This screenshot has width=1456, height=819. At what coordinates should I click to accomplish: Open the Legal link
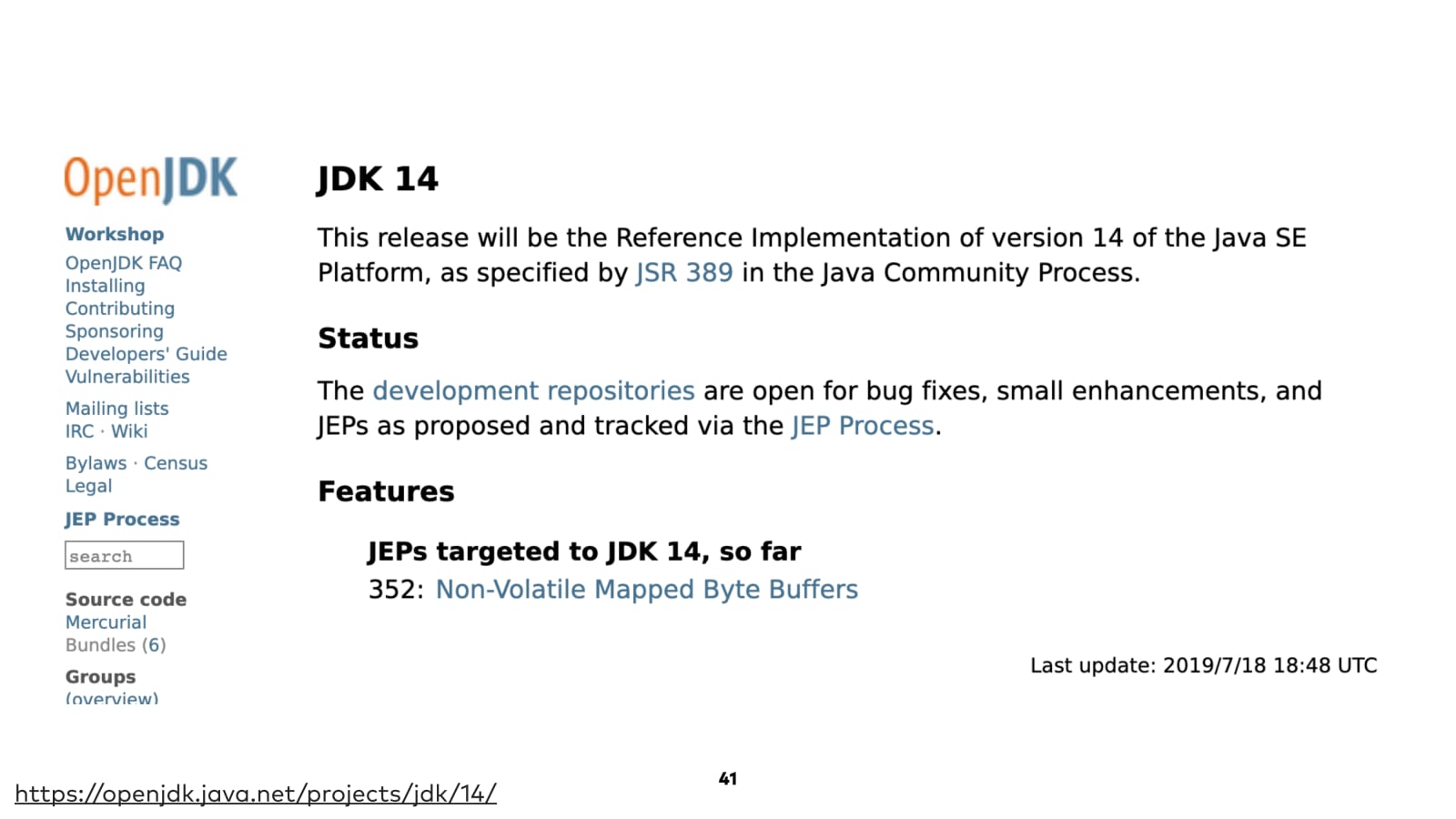88,486
